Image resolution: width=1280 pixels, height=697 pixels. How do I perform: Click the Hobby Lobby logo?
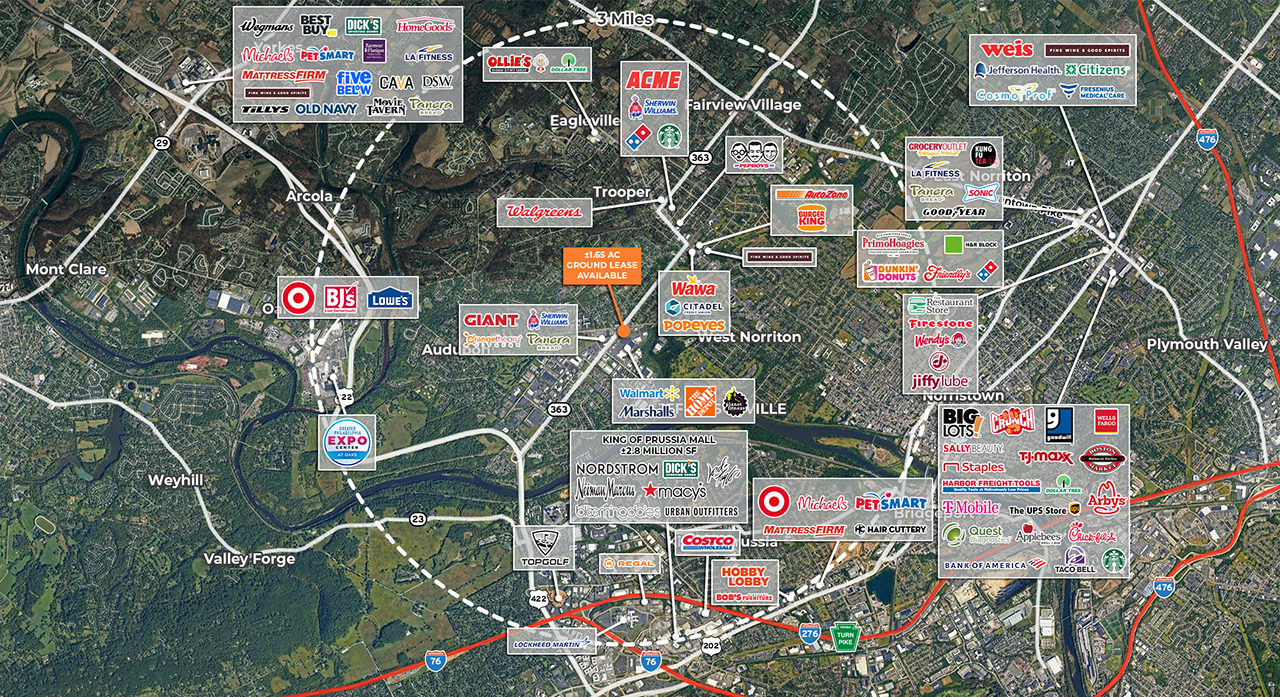pos(744,577)
